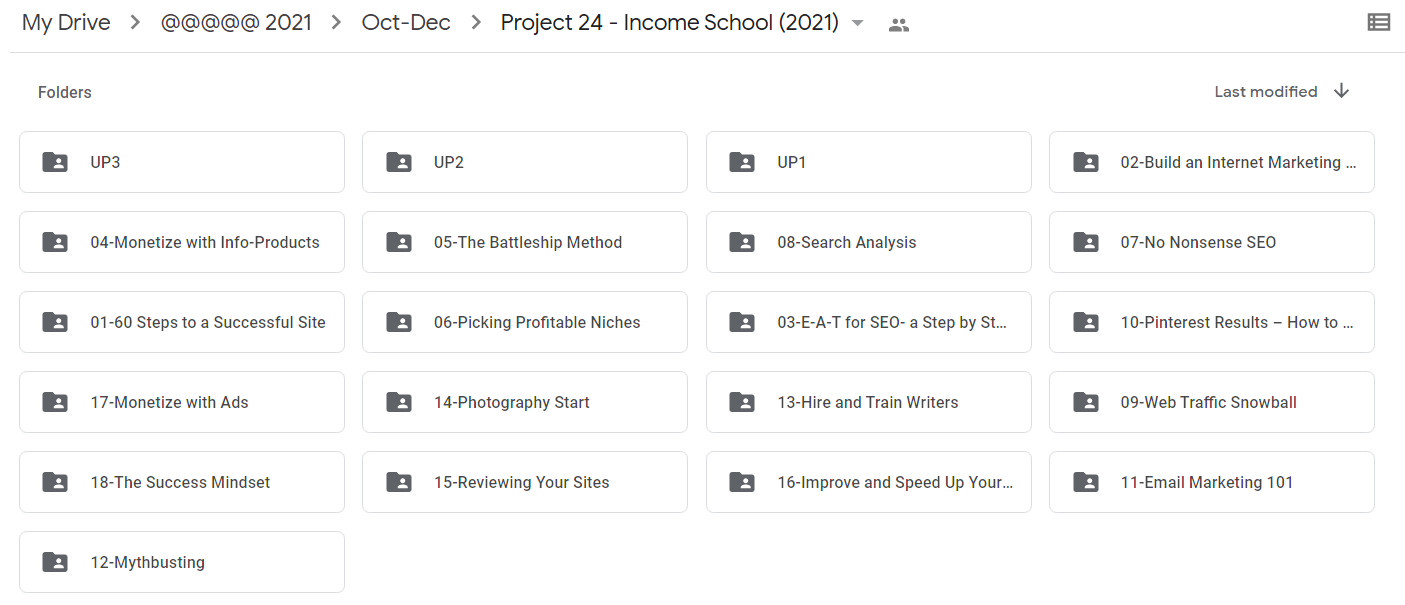Go to My Drive breadcrumb
The width and height of the screenshot is (1405, 605).
66,23
